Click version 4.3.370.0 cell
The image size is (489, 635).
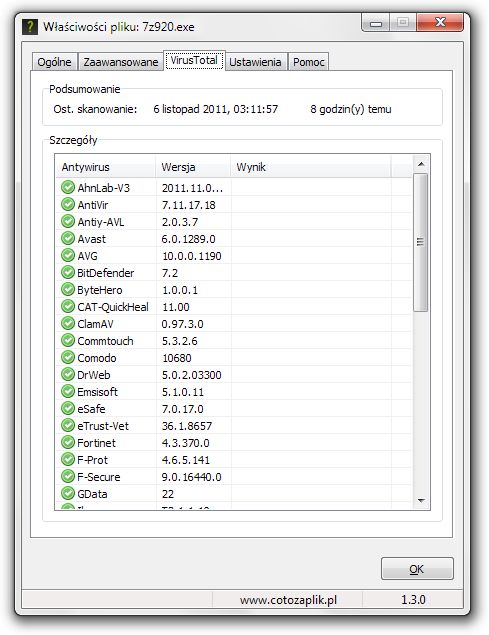click(186, 443)
